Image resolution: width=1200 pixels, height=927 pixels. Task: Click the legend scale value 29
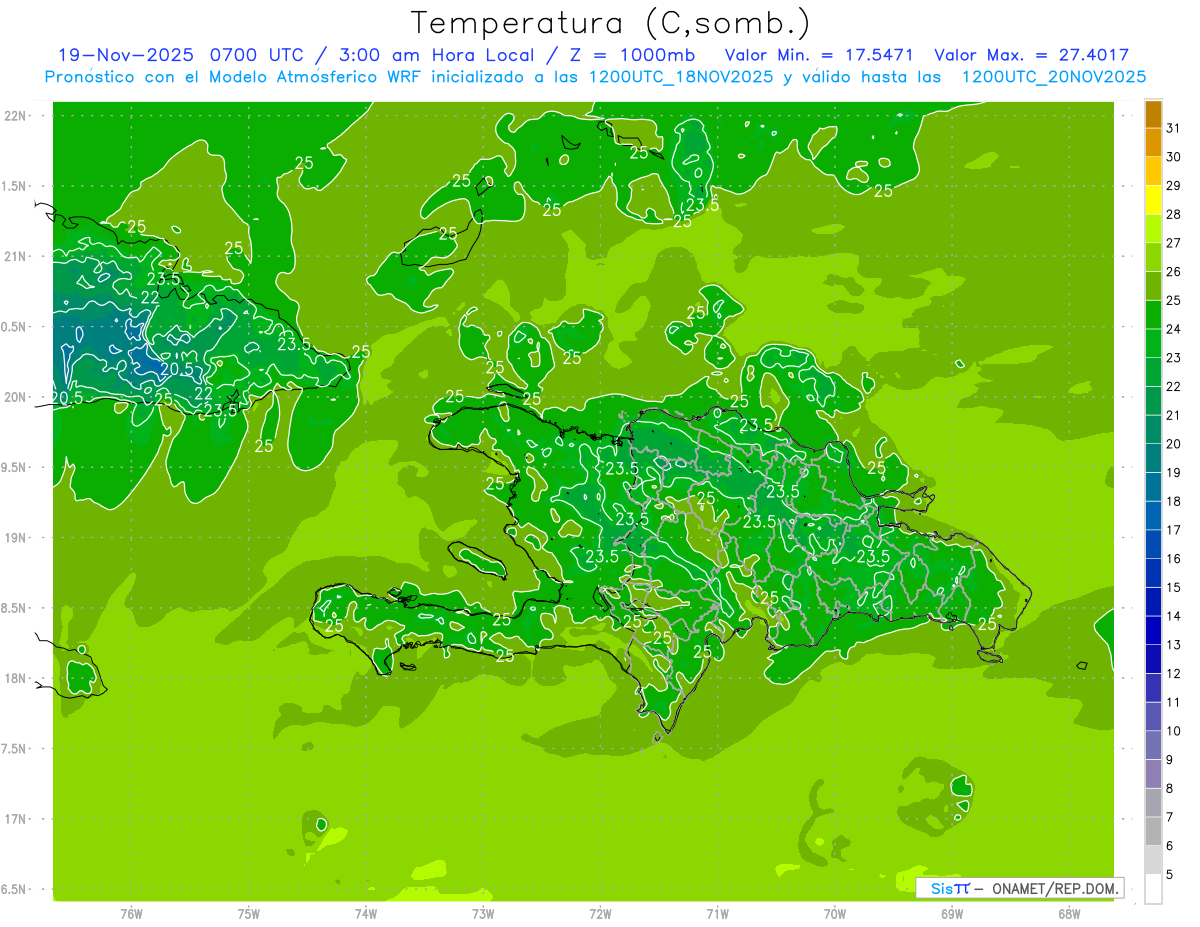[1173, 186]
